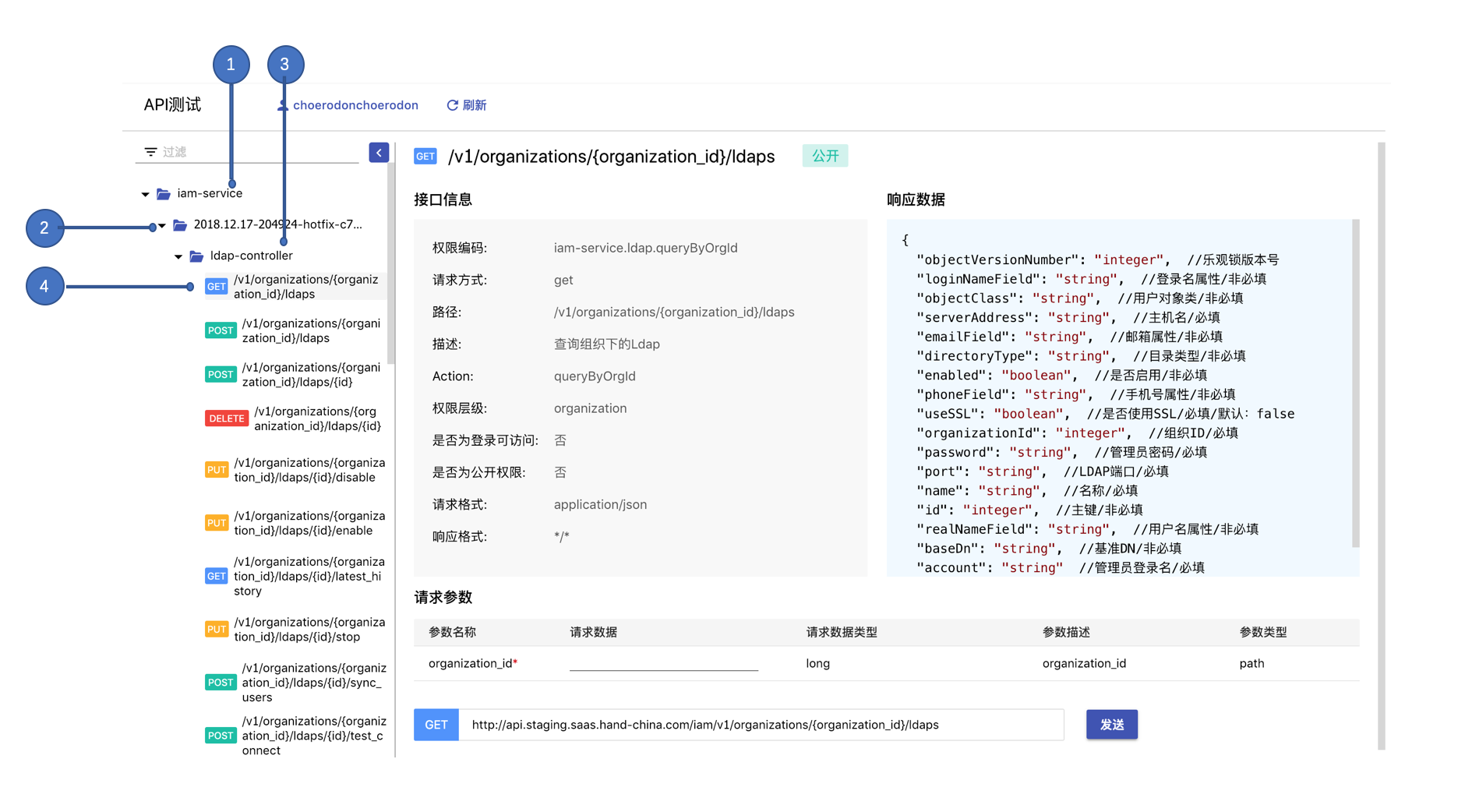This screenshot has width=1465, height=812.
Task: Click the 参数名称 column header
Action: click(453, 632)
